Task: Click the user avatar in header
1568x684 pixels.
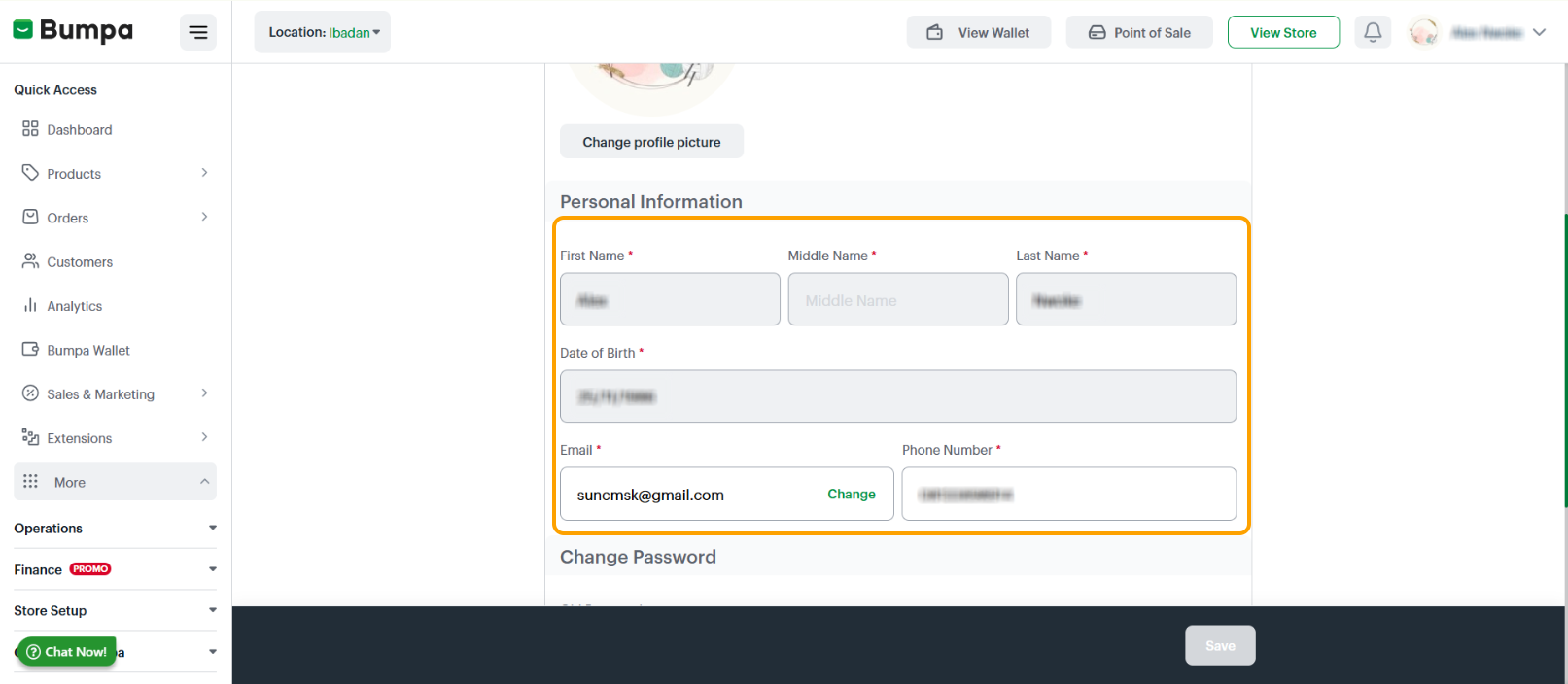Action: 1424,32
